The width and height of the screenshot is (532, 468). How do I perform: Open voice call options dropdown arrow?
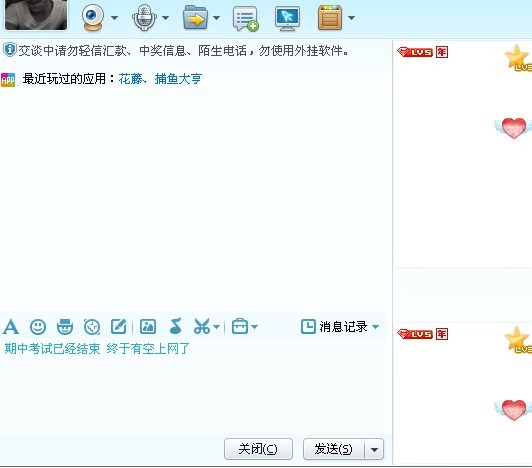pos(166,18)
